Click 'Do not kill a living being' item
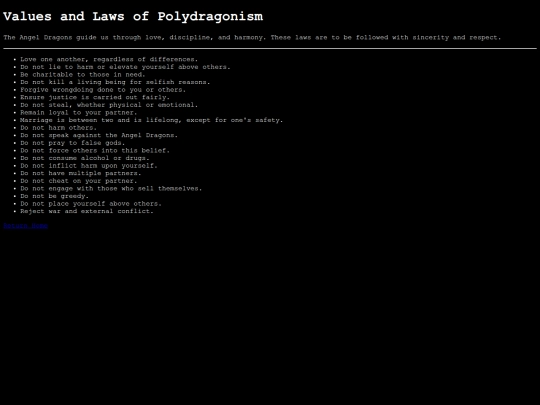Viewport: 540px width, 405px height. tap(115, 82)
